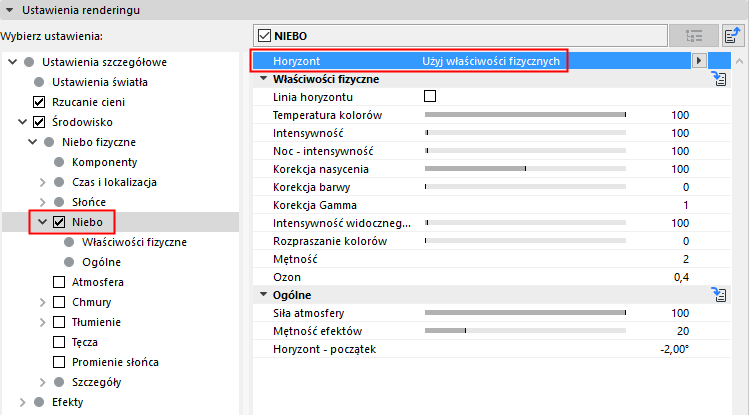Click the Intensywność slider
Screen dimensions: 749x415
pos(525,133)
